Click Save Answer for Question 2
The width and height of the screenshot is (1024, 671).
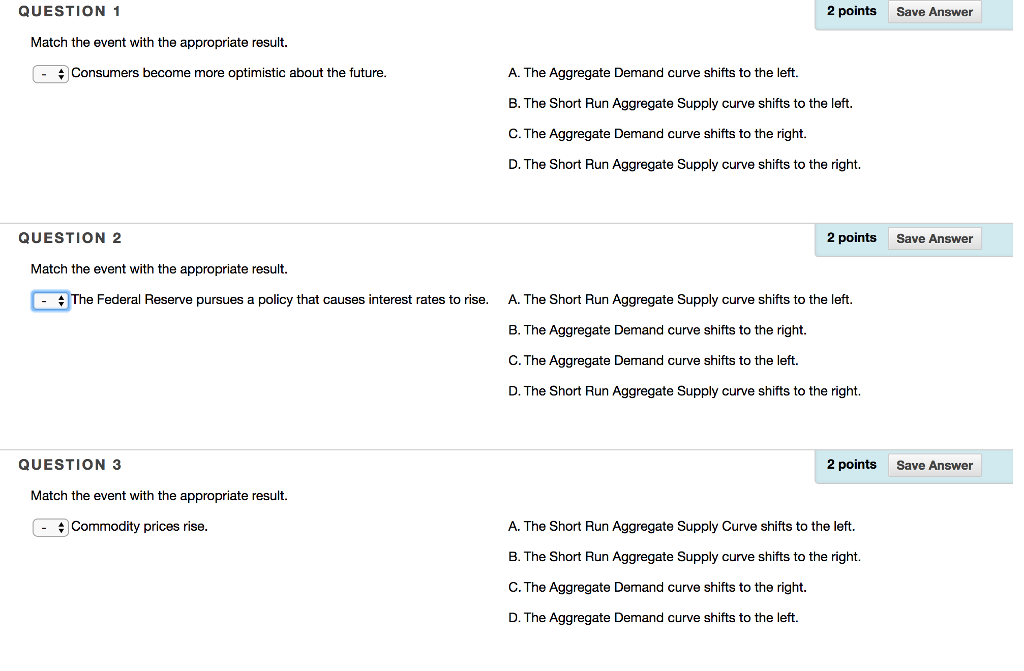tap(934, 238)
